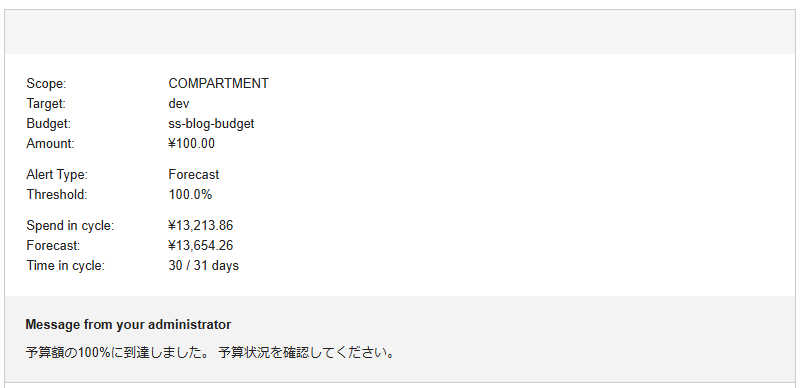805x388 pixels.
Task: Click the Message from your administrator heading
Action: 128,325
